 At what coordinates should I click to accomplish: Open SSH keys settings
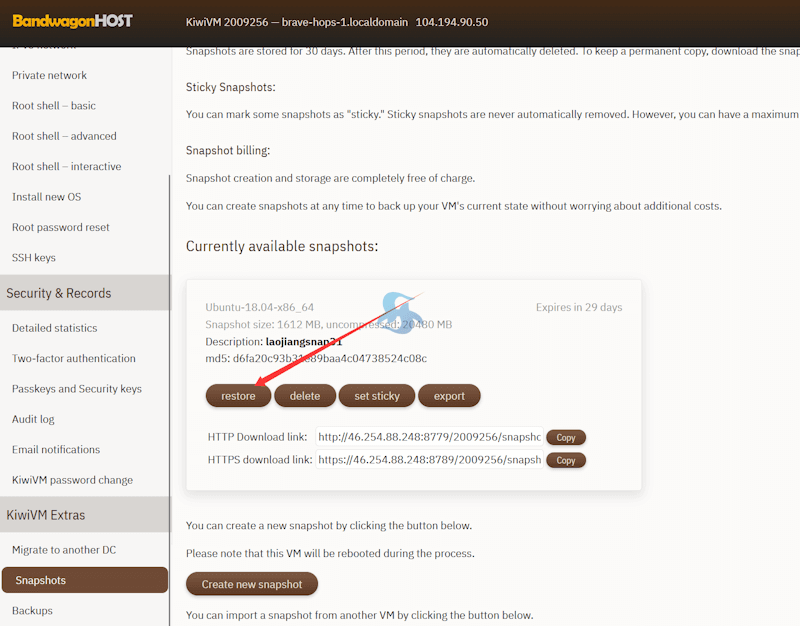(34, 258)
